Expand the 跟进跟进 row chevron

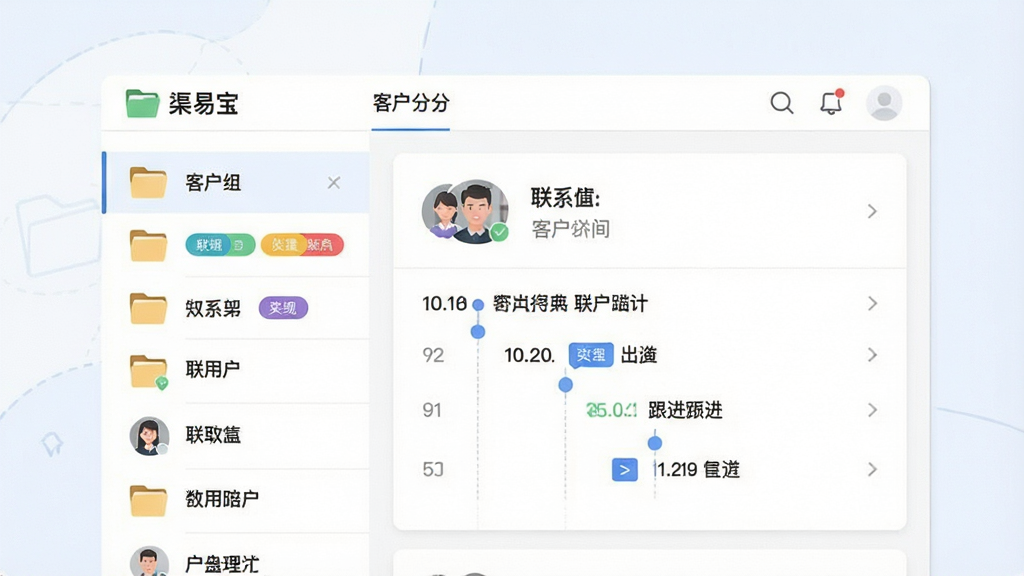click(x=872, y=410)
